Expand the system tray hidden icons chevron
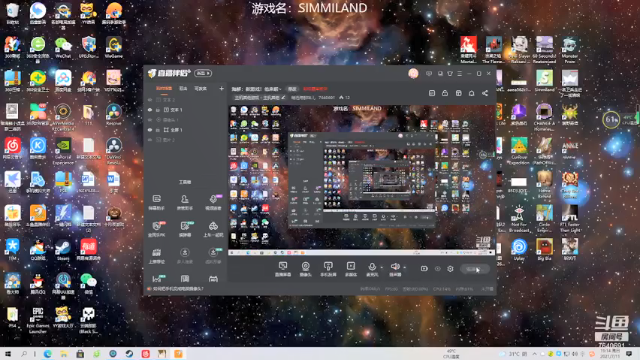The height and width of the screenshot is (360, 640). (x=534, y=354)
